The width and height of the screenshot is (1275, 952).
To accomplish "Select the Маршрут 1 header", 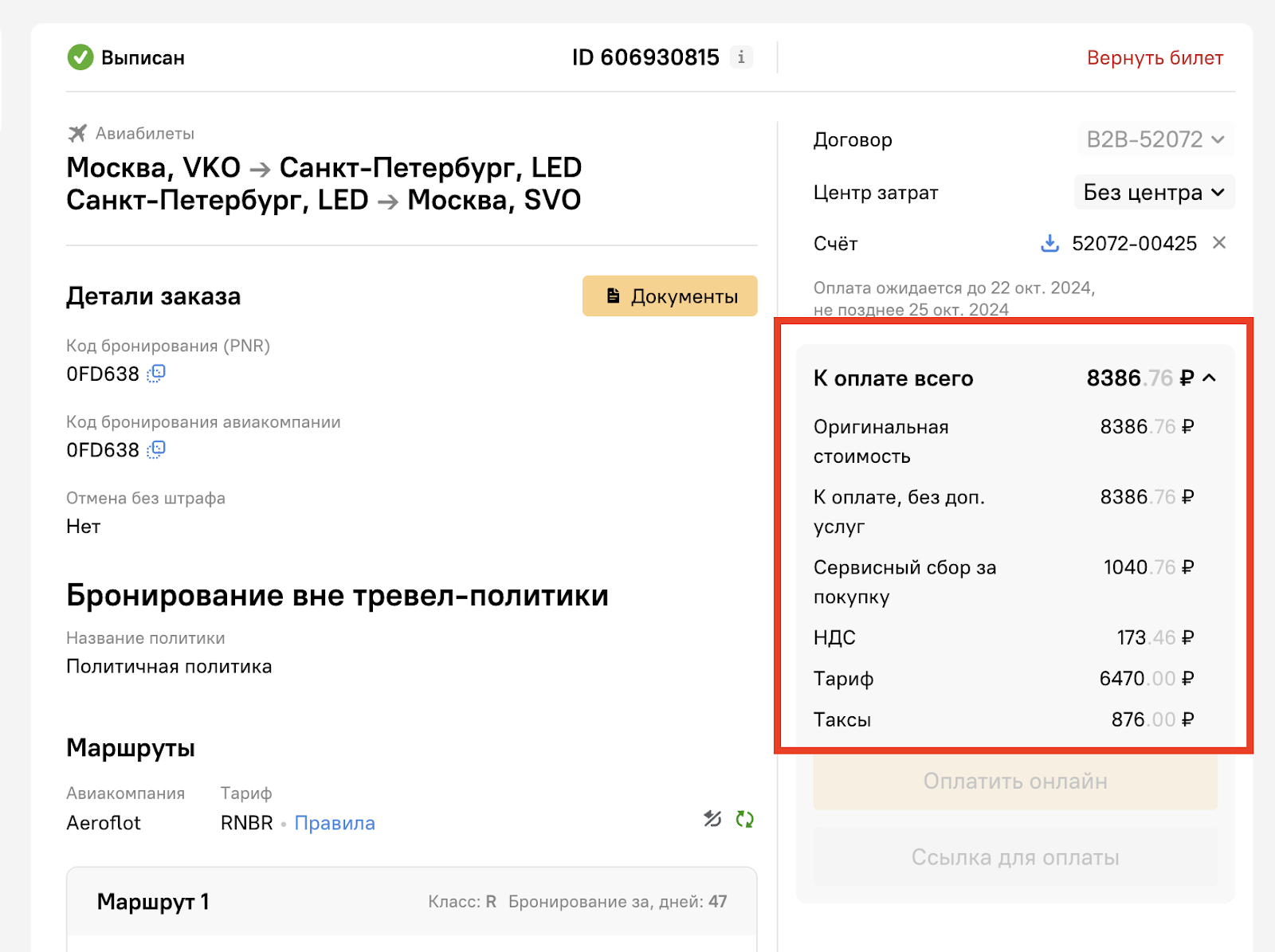I will pos(411,902).
